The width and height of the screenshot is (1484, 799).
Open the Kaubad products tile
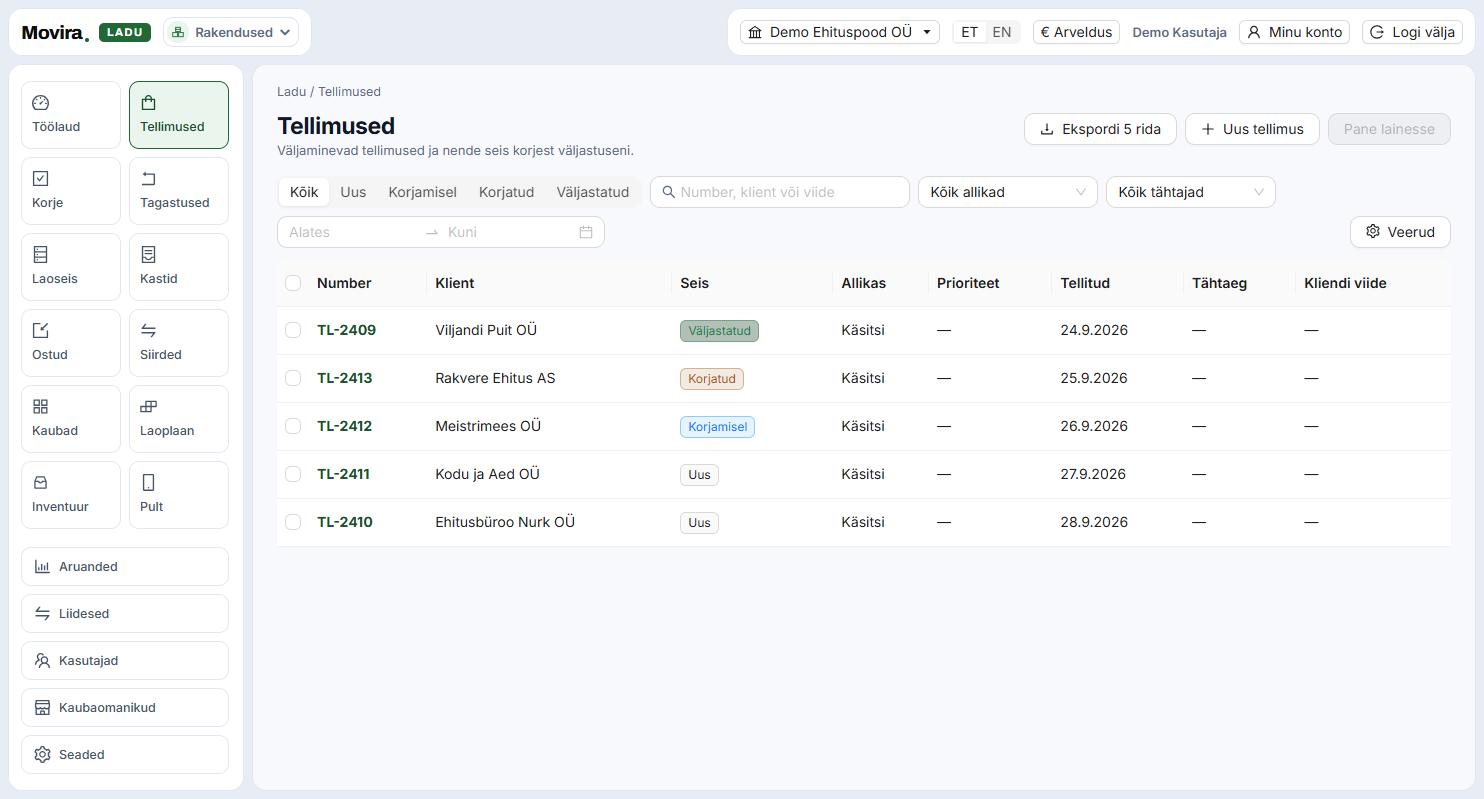[x=71, y=419]
